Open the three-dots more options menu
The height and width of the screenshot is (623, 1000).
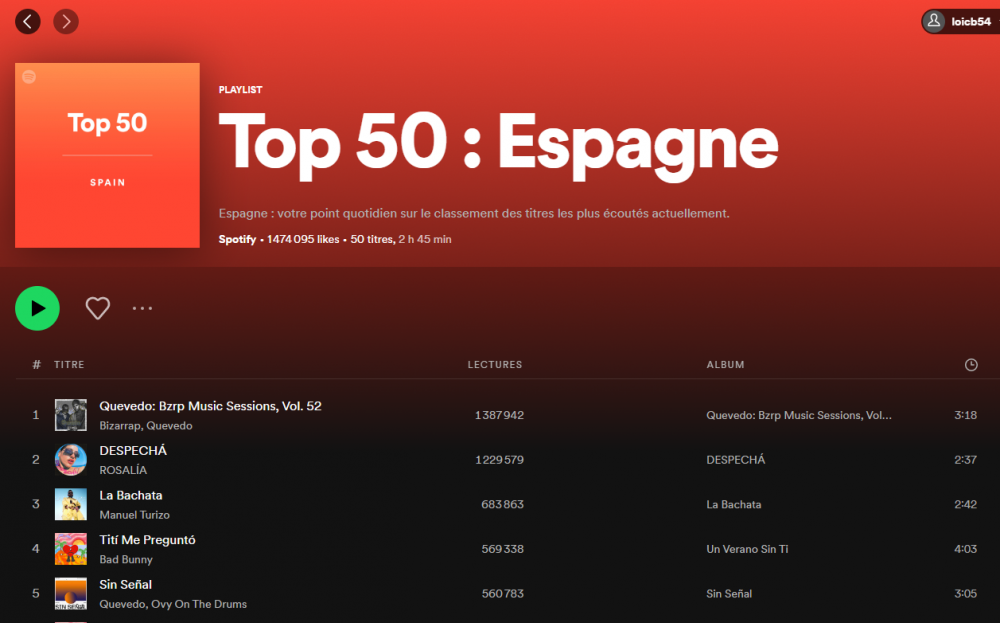pos(142,308)
